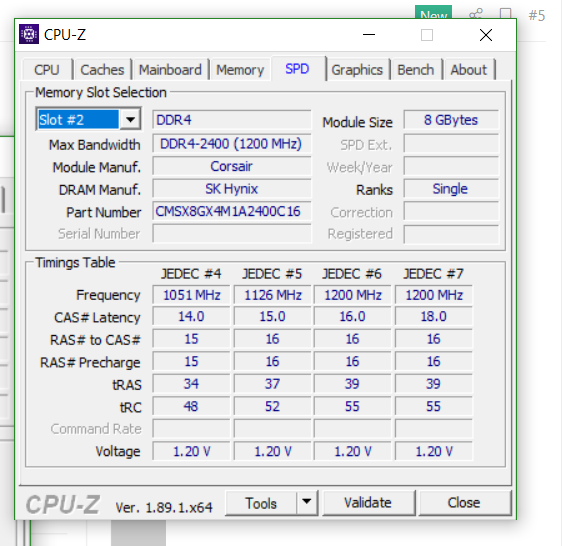
Task: Click the Module Size label
Action: pos(357,122)
